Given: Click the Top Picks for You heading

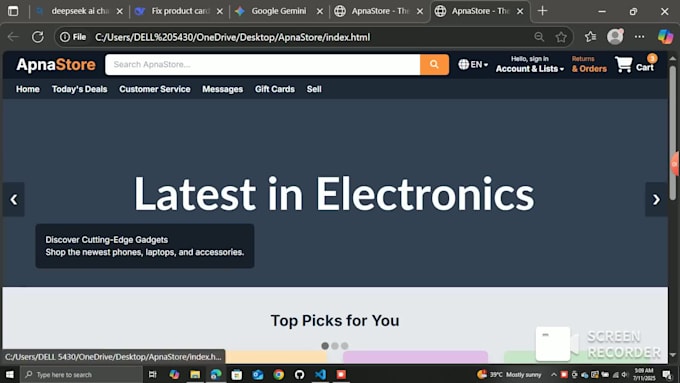Looking at the screenshot, I should [x=335, y=321].
